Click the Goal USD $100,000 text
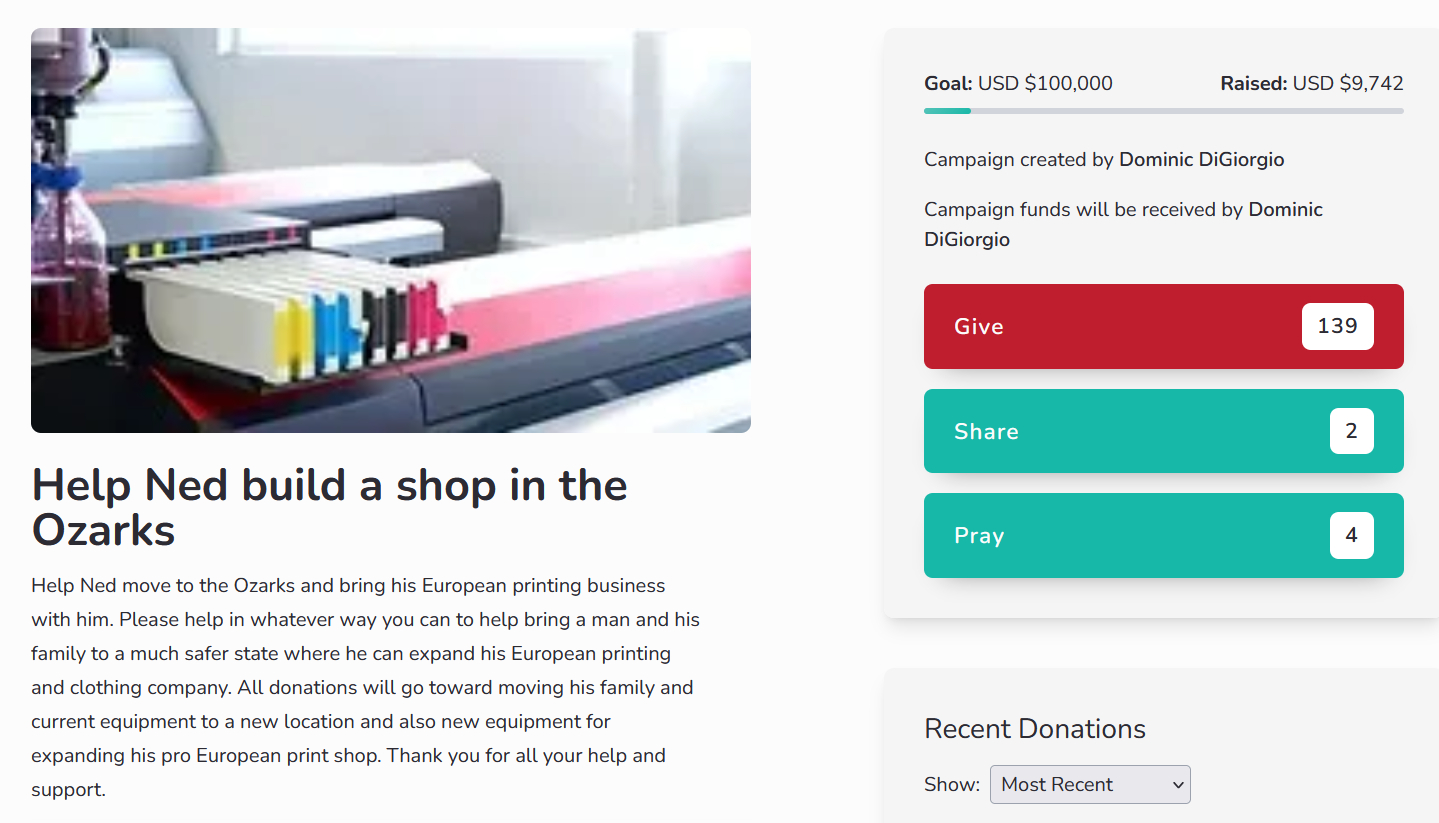Image resolution: width=1439 pixels, height=823 pixels. [x=1018, y=84]
